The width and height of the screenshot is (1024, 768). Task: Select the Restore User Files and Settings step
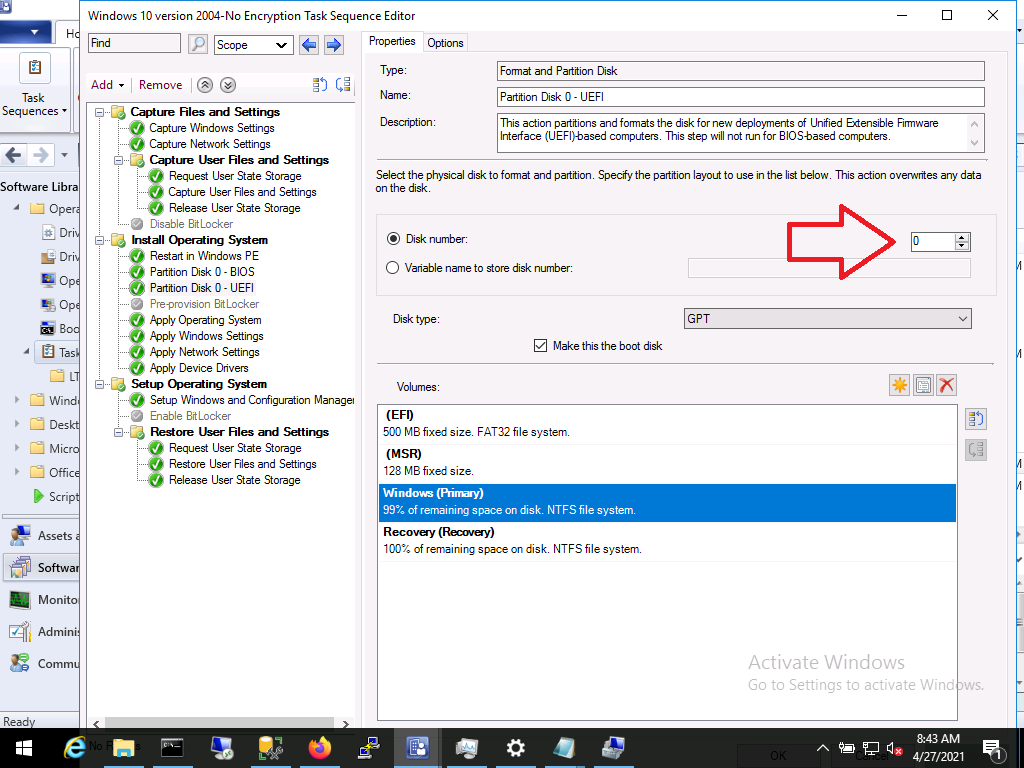coord(242,464)
